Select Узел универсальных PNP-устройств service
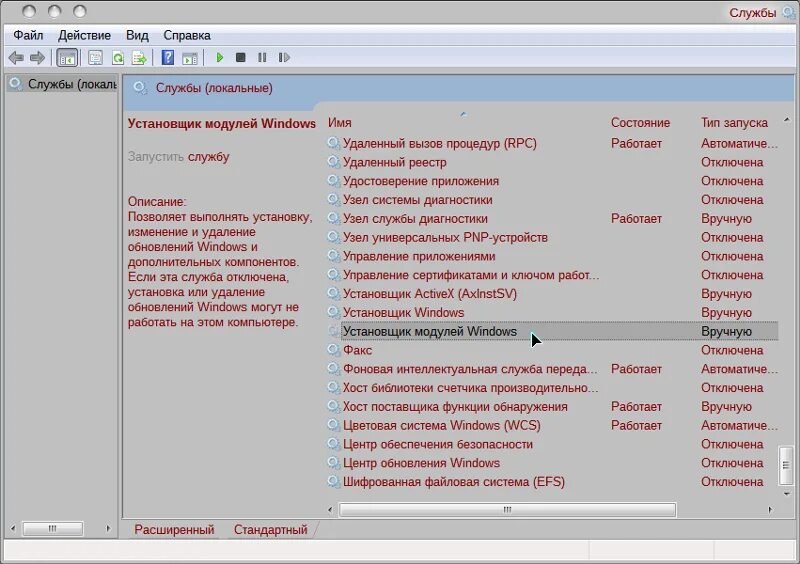 552,238
